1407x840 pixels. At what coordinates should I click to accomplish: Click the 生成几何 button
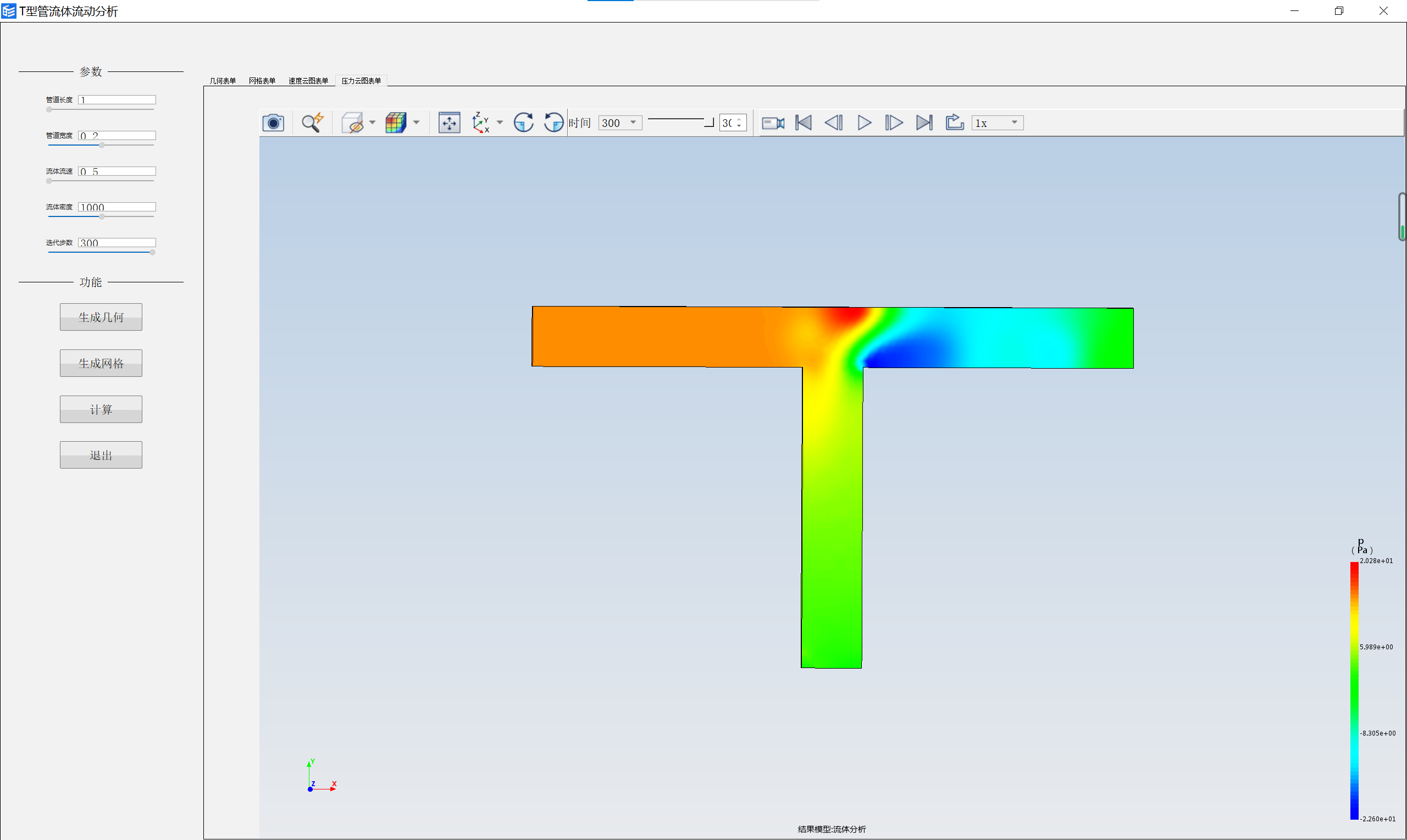(101, 317)
